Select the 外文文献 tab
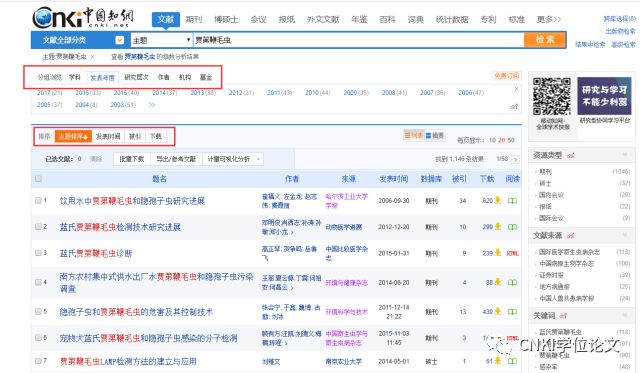The image size is (640, 373). point(323,19)
